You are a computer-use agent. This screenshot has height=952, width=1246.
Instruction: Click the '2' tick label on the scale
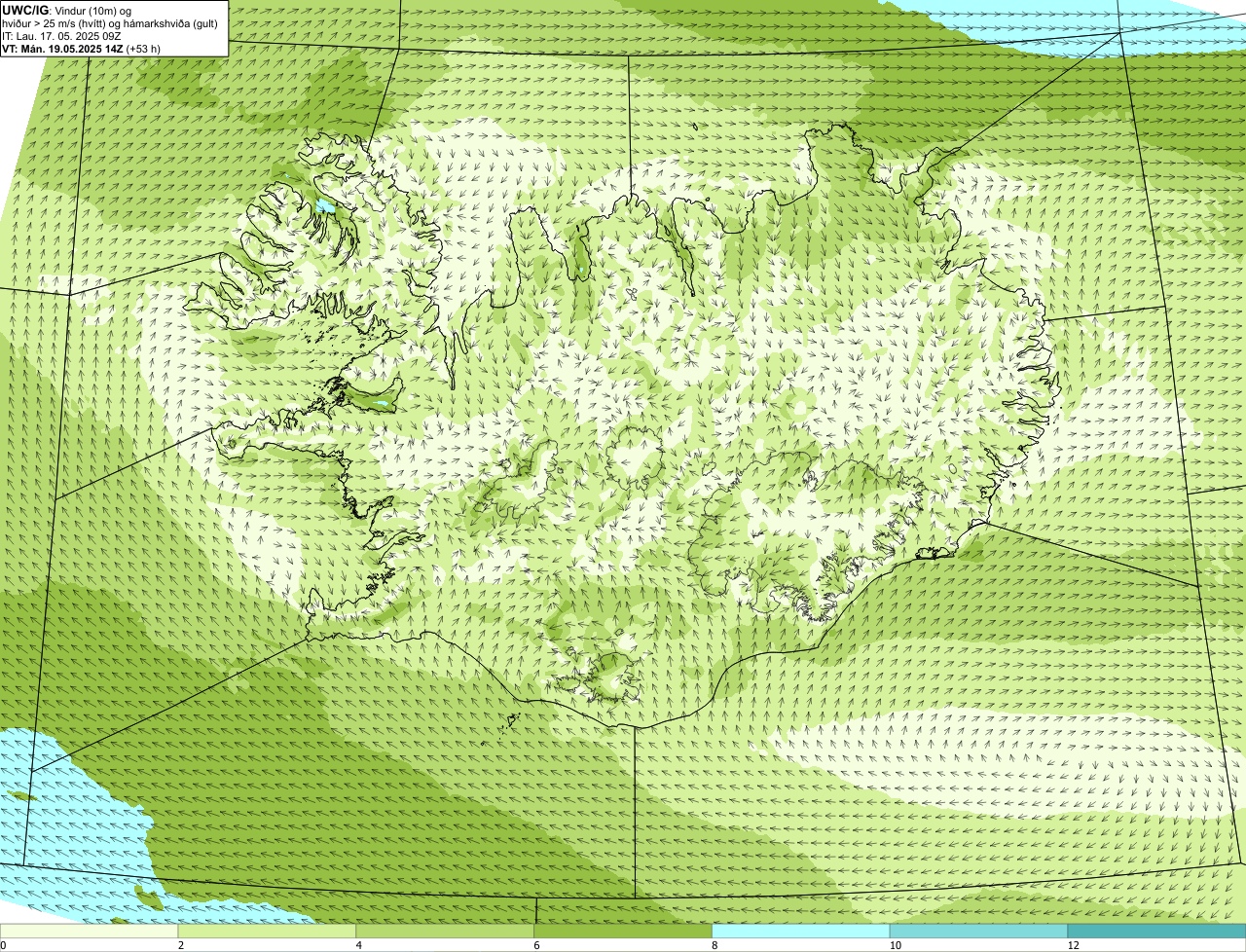tap(181, 945)
